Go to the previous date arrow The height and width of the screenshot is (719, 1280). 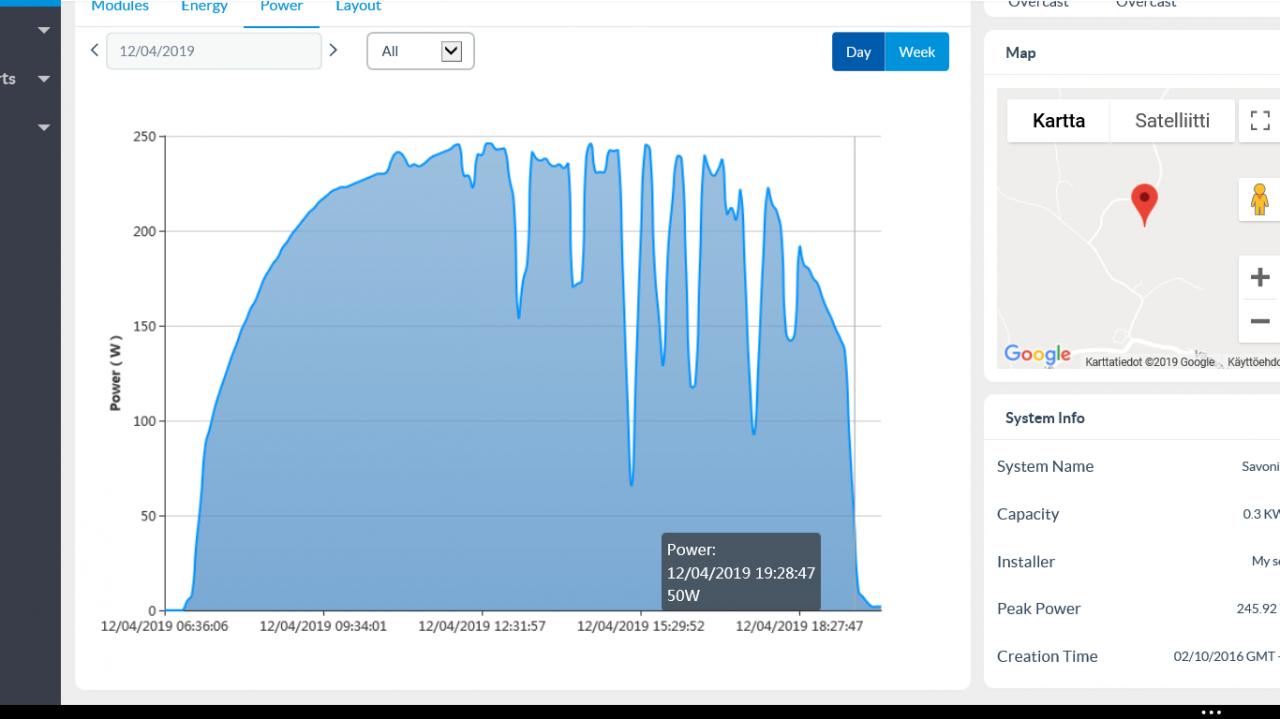pos(94,50)
